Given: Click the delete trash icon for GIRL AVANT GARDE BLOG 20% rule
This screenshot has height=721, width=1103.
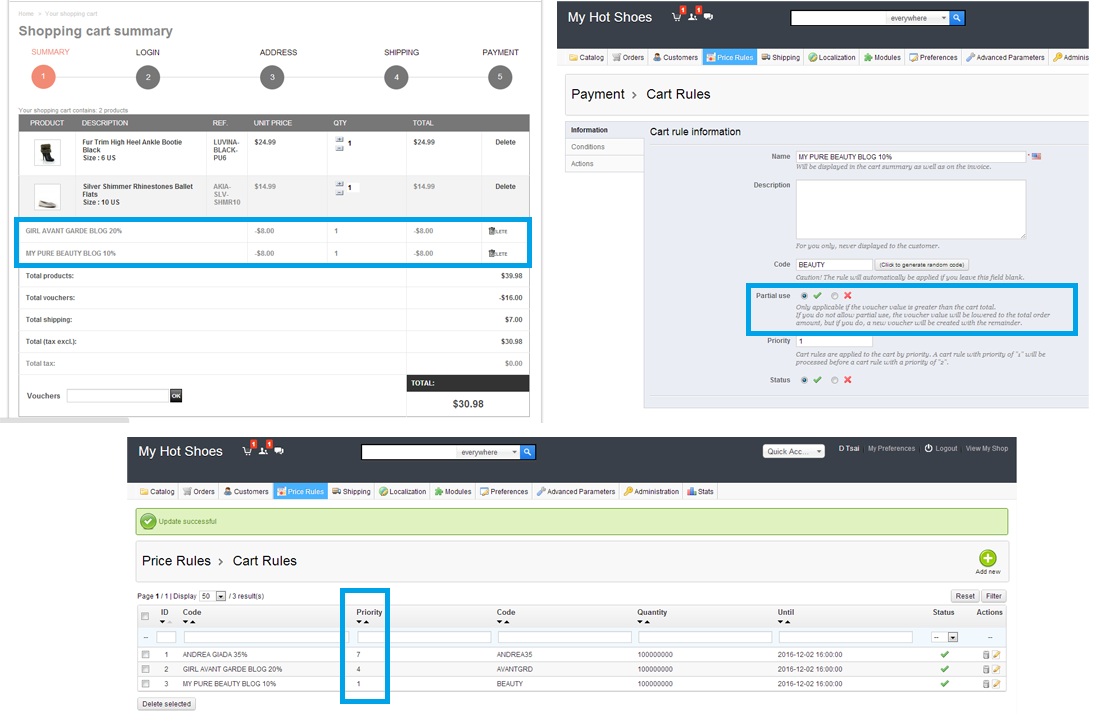Looking at the screenshot, I should pyautogui.click(x=986, y=670).
